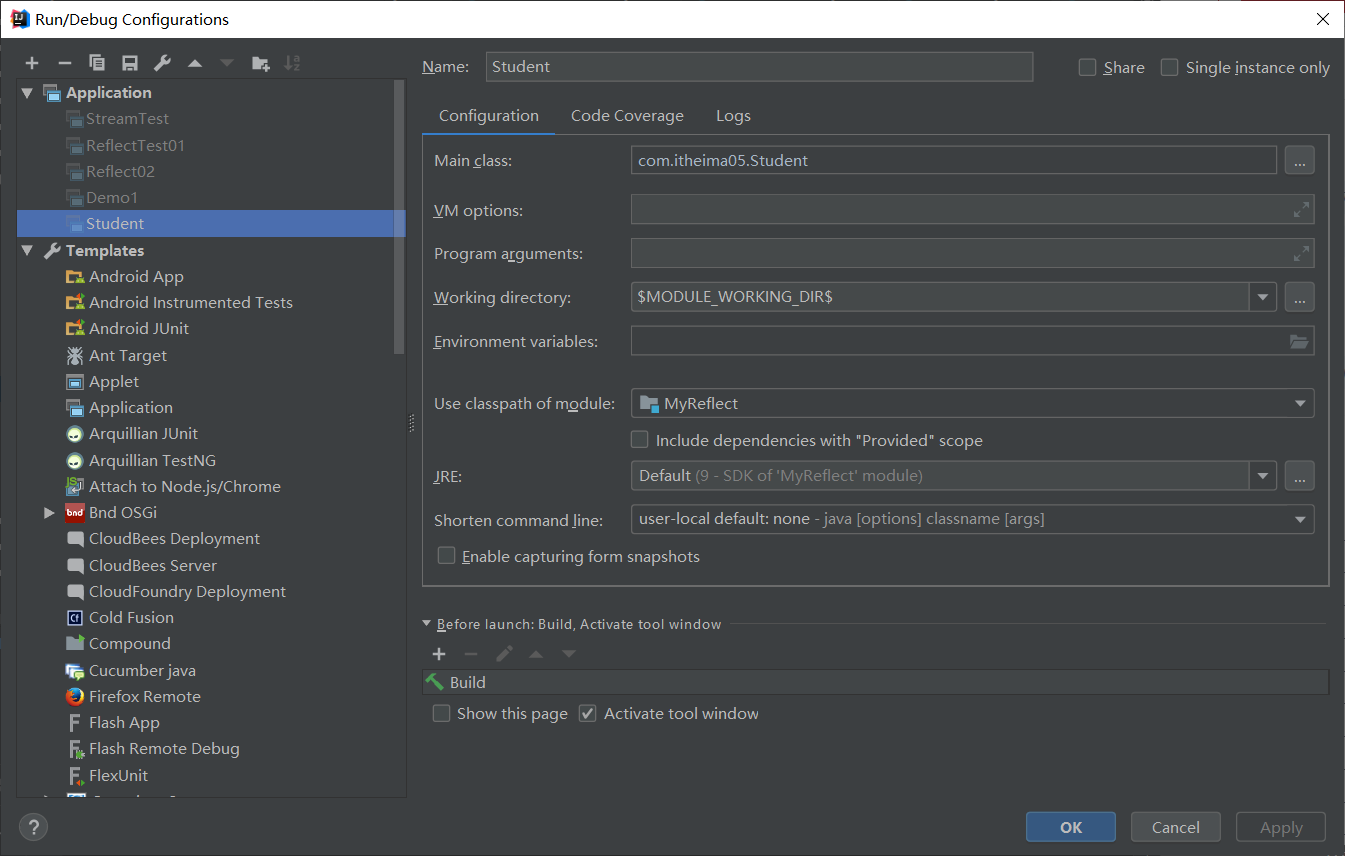The width and height of the screenshot is (1345, 856).
Task: Uncheck the Activate tool window checkbox
Action: (x=588, y=714)
